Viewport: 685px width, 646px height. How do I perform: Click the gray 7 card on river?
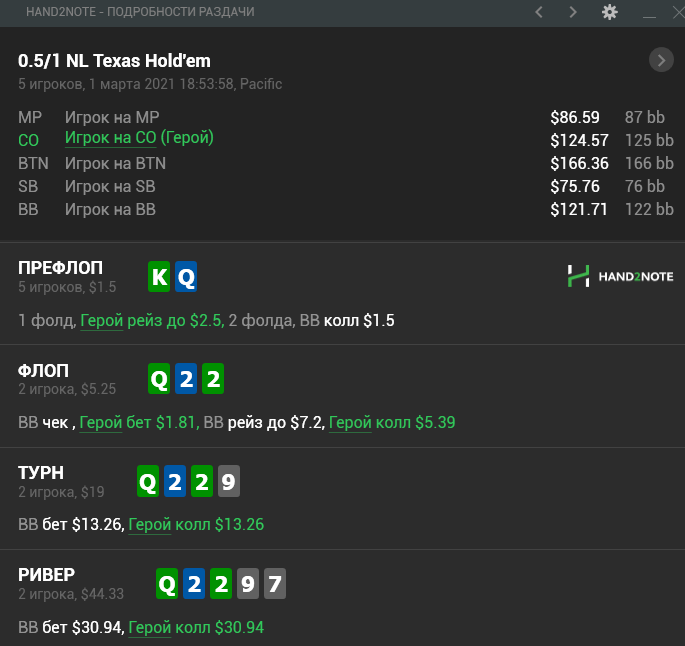275,584
